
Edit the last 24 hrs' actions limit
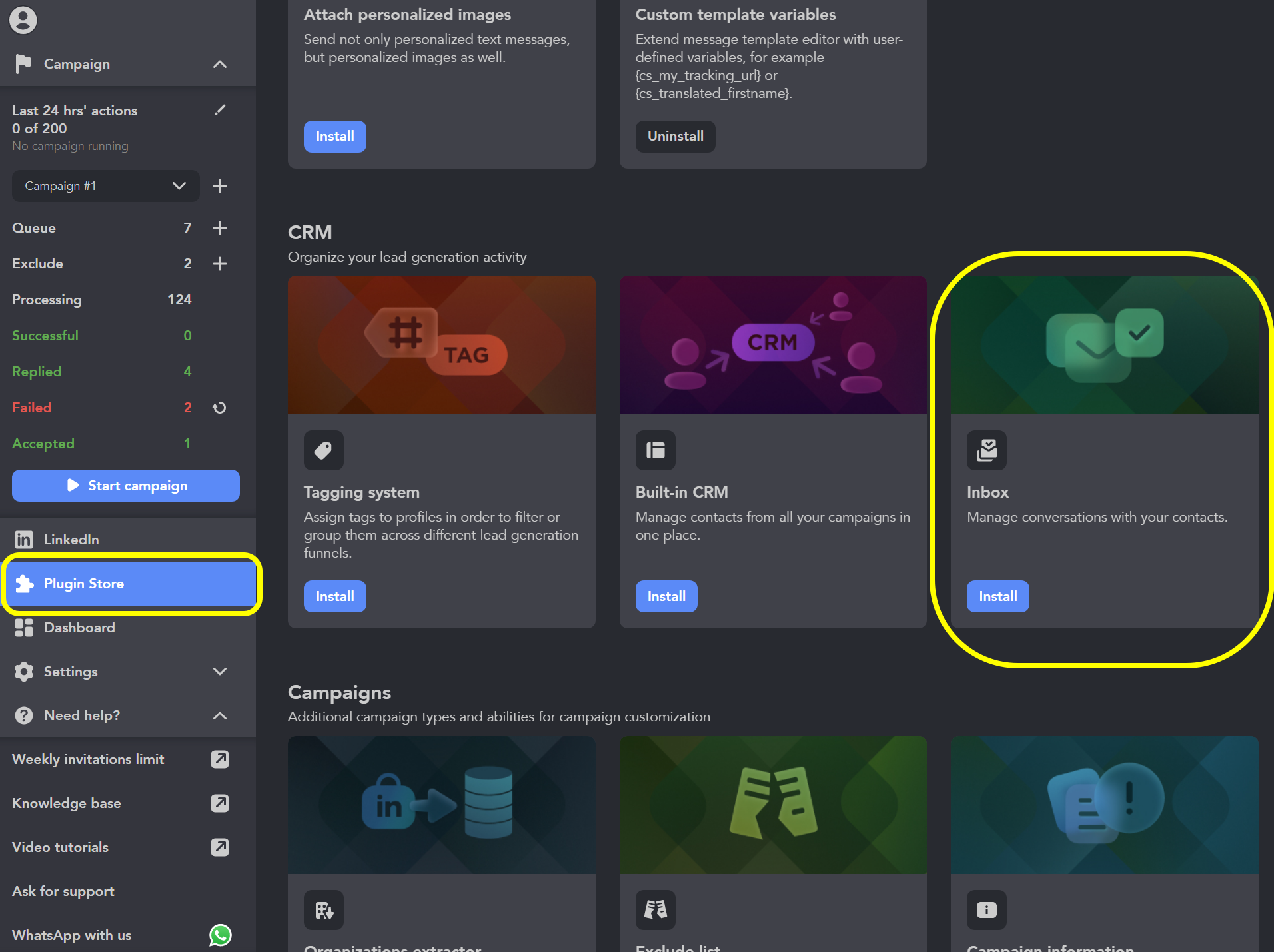[x=220, y=110]
